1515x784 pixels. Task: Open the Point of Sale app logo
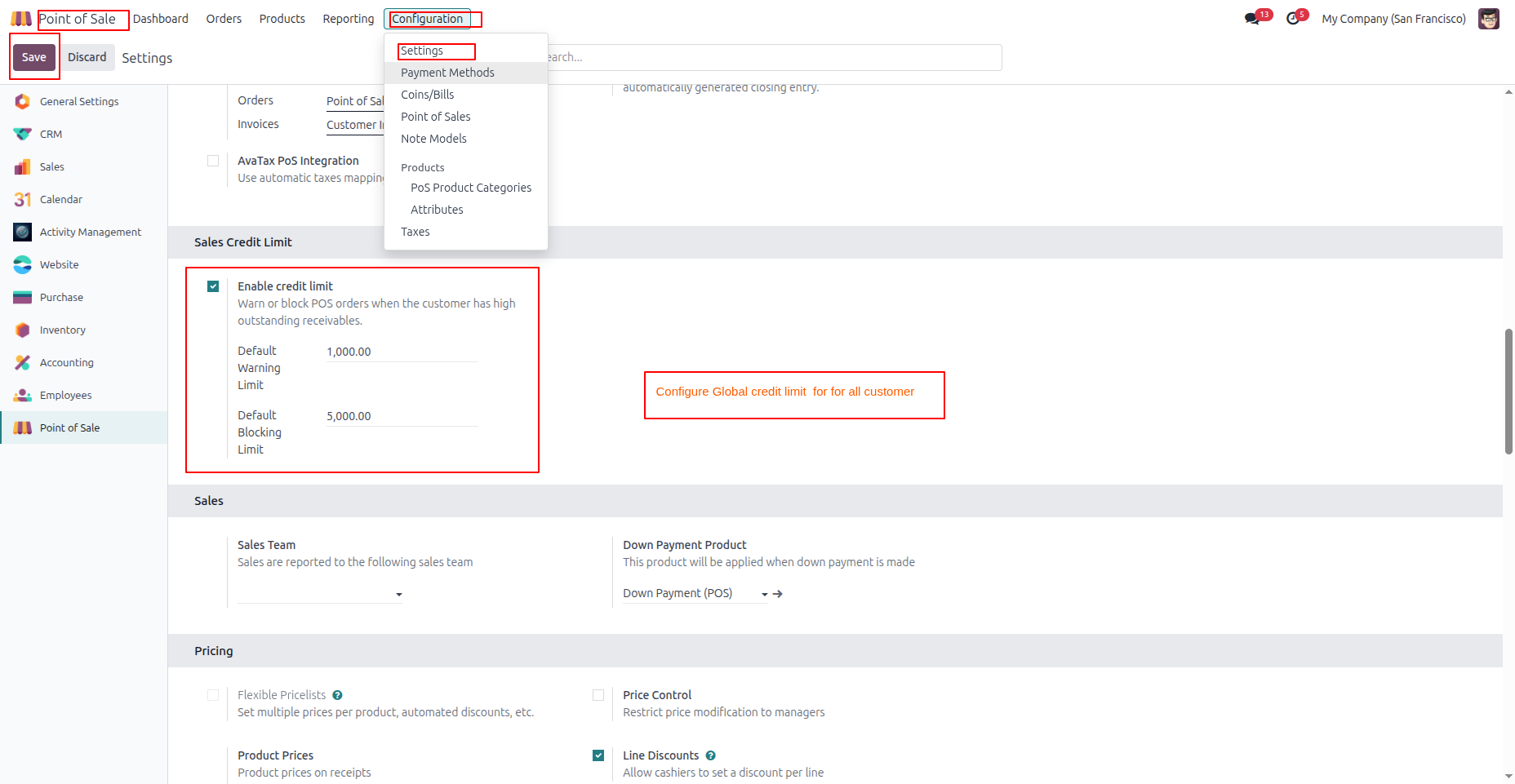(x=21, y=19)
